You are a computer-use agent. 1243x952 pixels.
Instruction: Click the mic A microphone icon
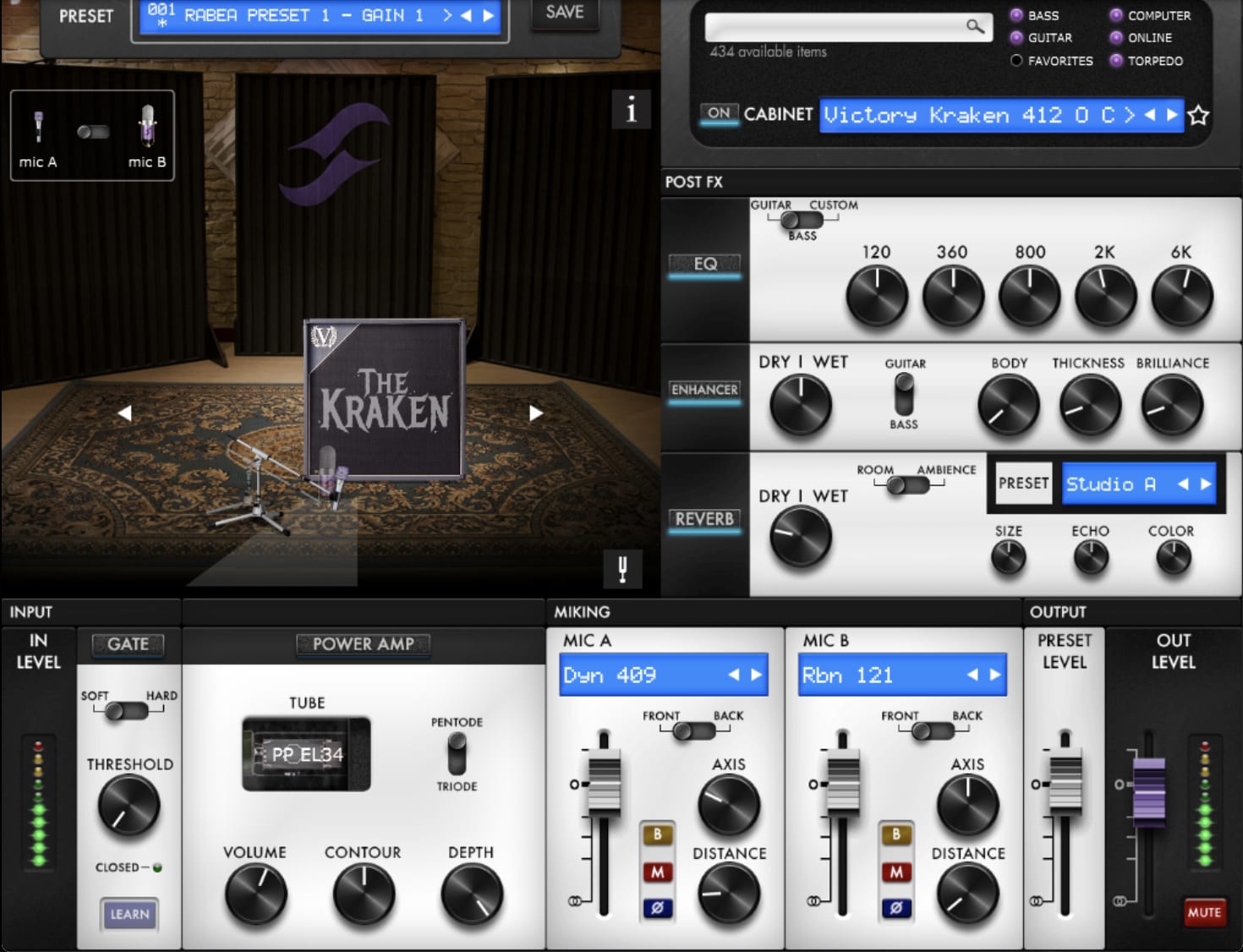[38, 127]
